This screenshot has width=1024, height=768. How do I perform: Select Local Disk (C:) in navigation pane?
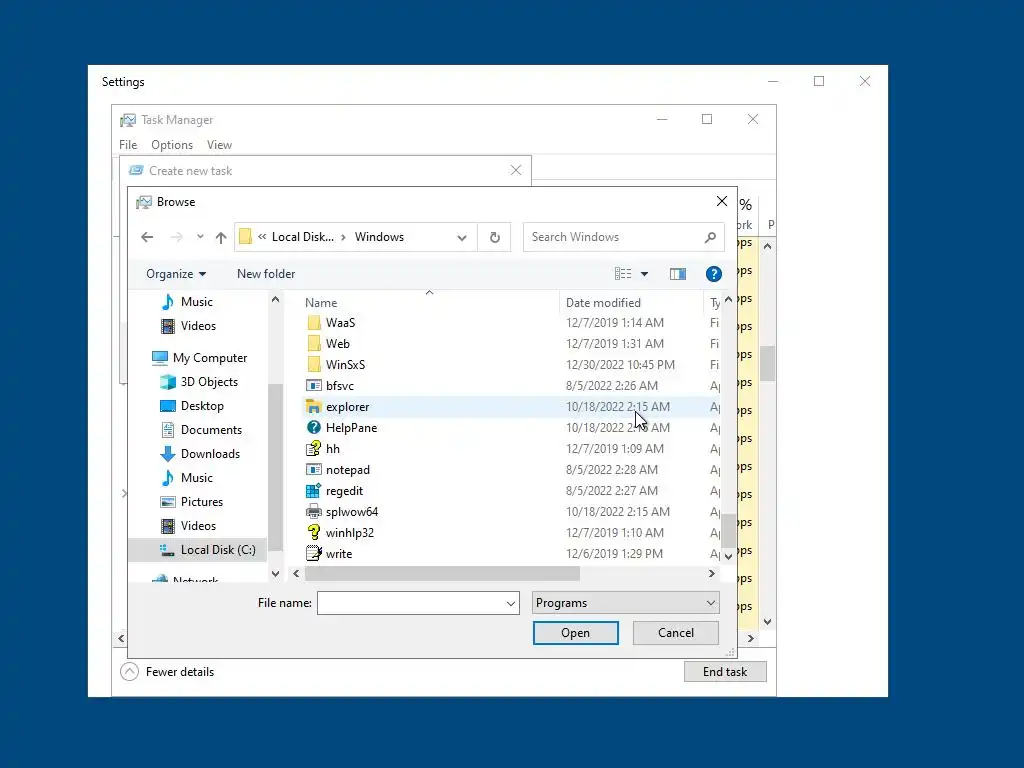click(x=197, y=550)
